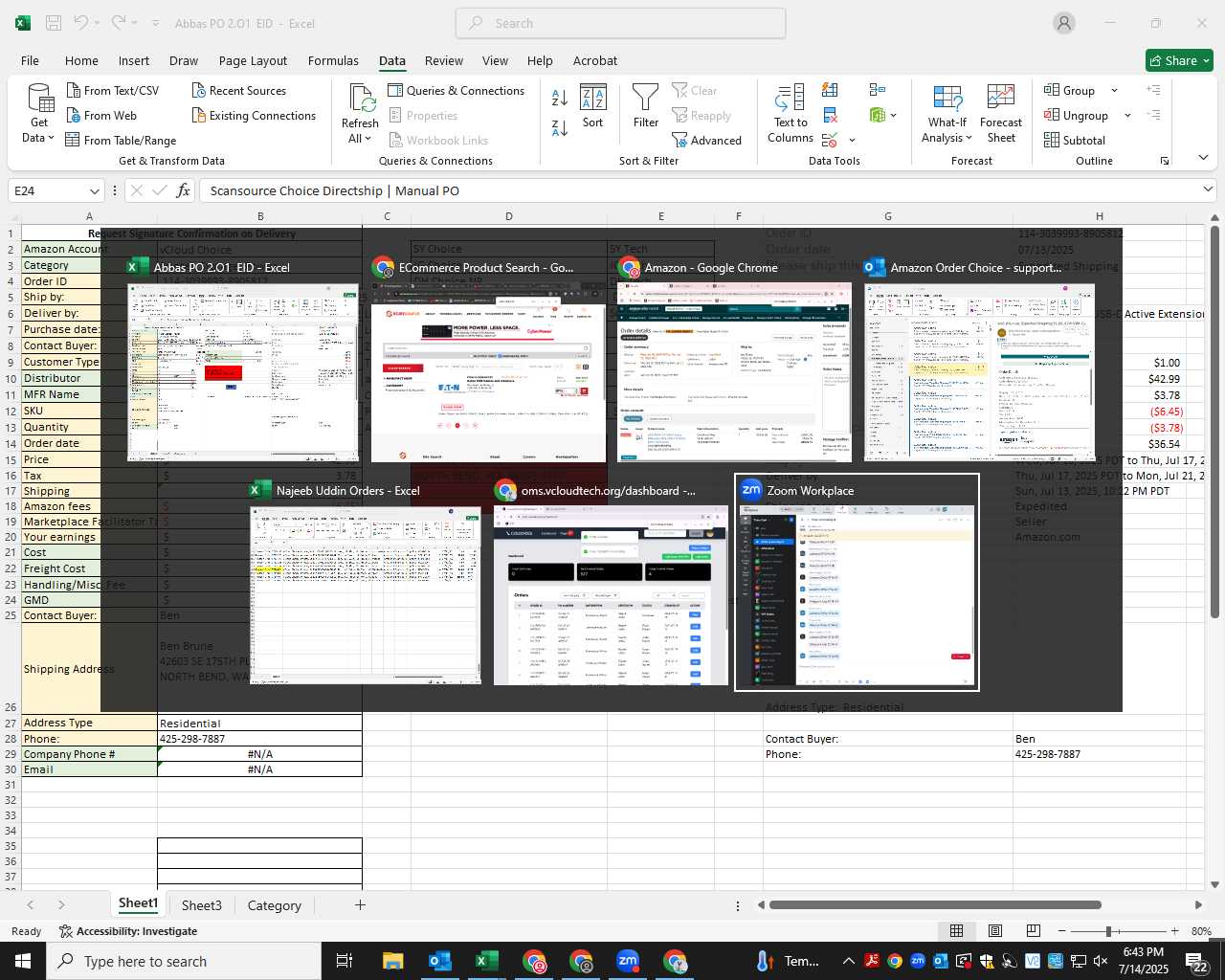
Task: Switch to Normal view in status bar
Action: 956,931
